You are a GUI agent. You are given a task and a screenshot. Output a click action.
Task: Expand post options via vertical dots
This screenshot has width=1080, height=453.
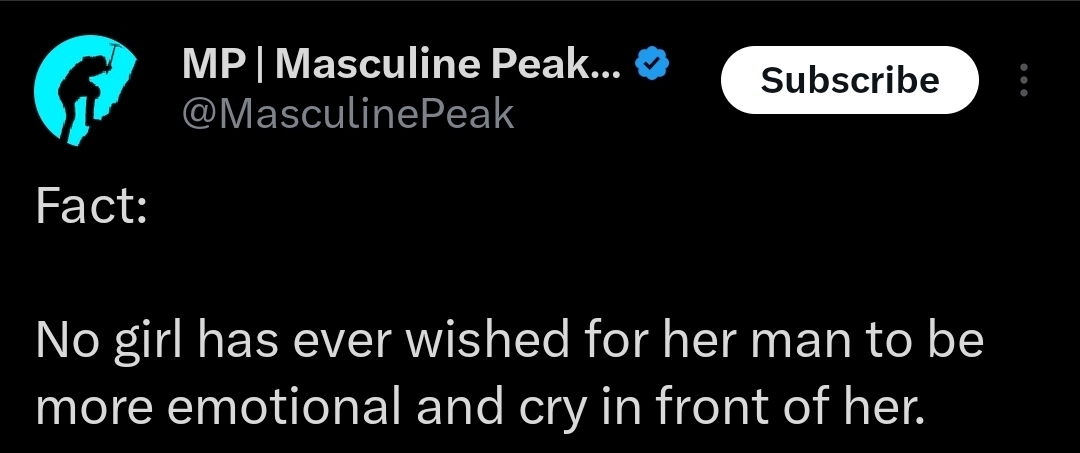coord(1024,80)
